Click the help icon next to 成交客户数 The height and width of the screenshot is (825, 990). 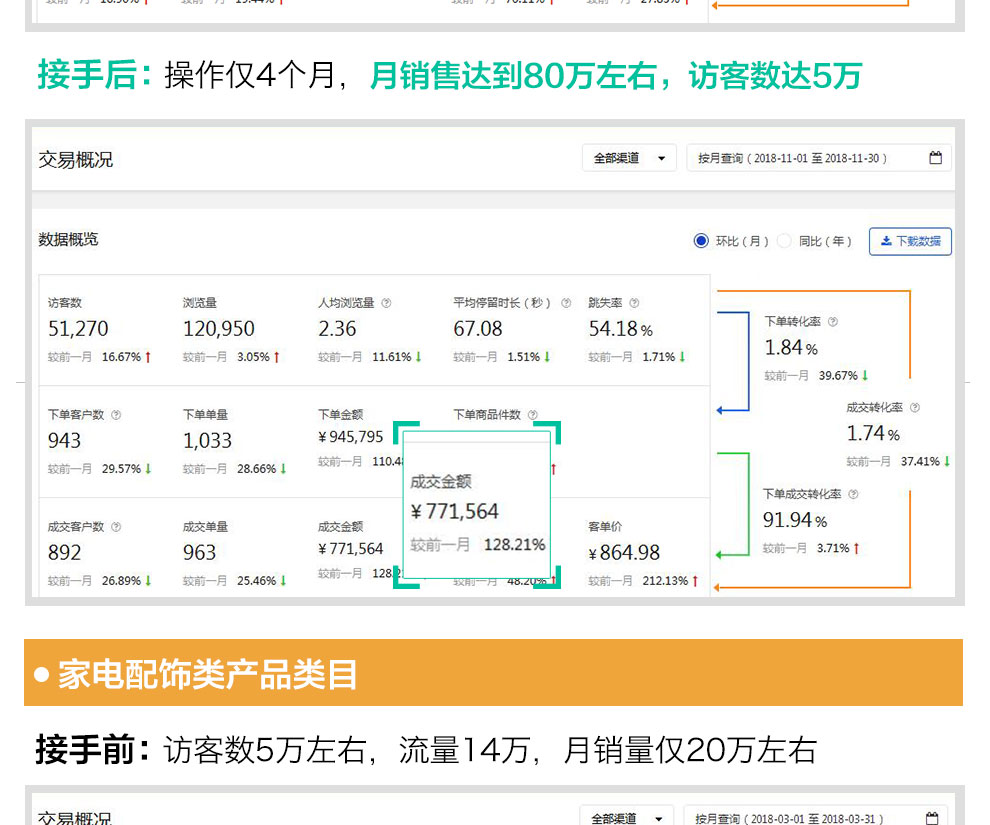(116, 526)
